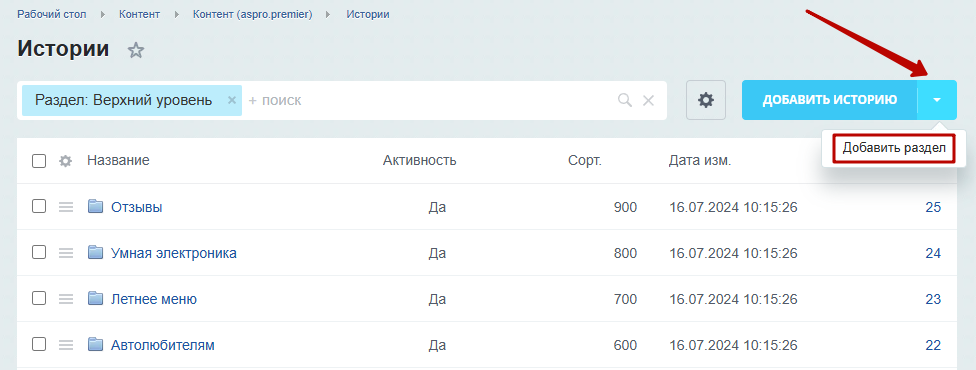976x370 pixels.
Task: Click date cell in Автолюбителям row
Action: click(x=733, y=344)
